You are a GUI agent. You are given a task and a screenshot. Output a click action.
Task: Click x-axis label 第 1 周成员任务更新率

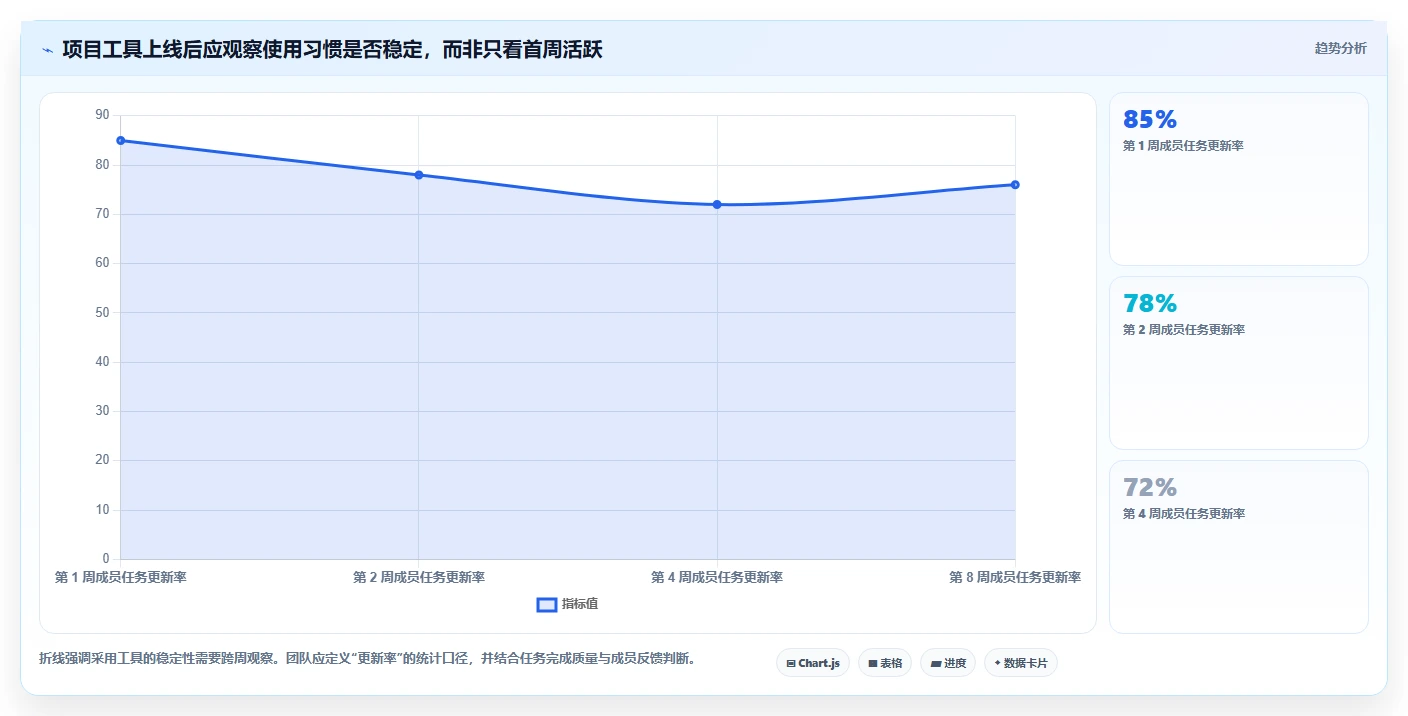click(120, 577)
